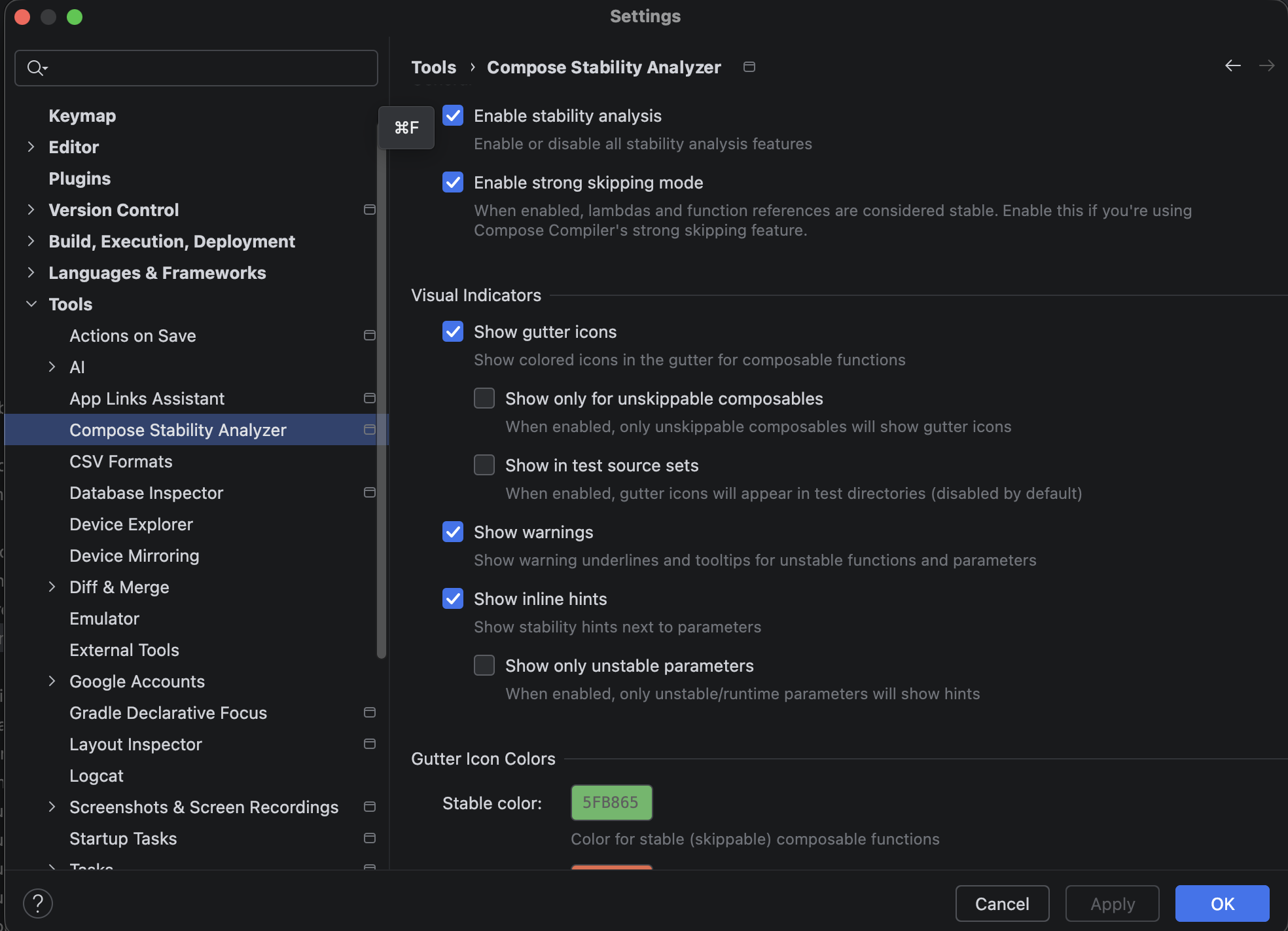Select Gradle Declarative Focus settings

click(168, 713)
